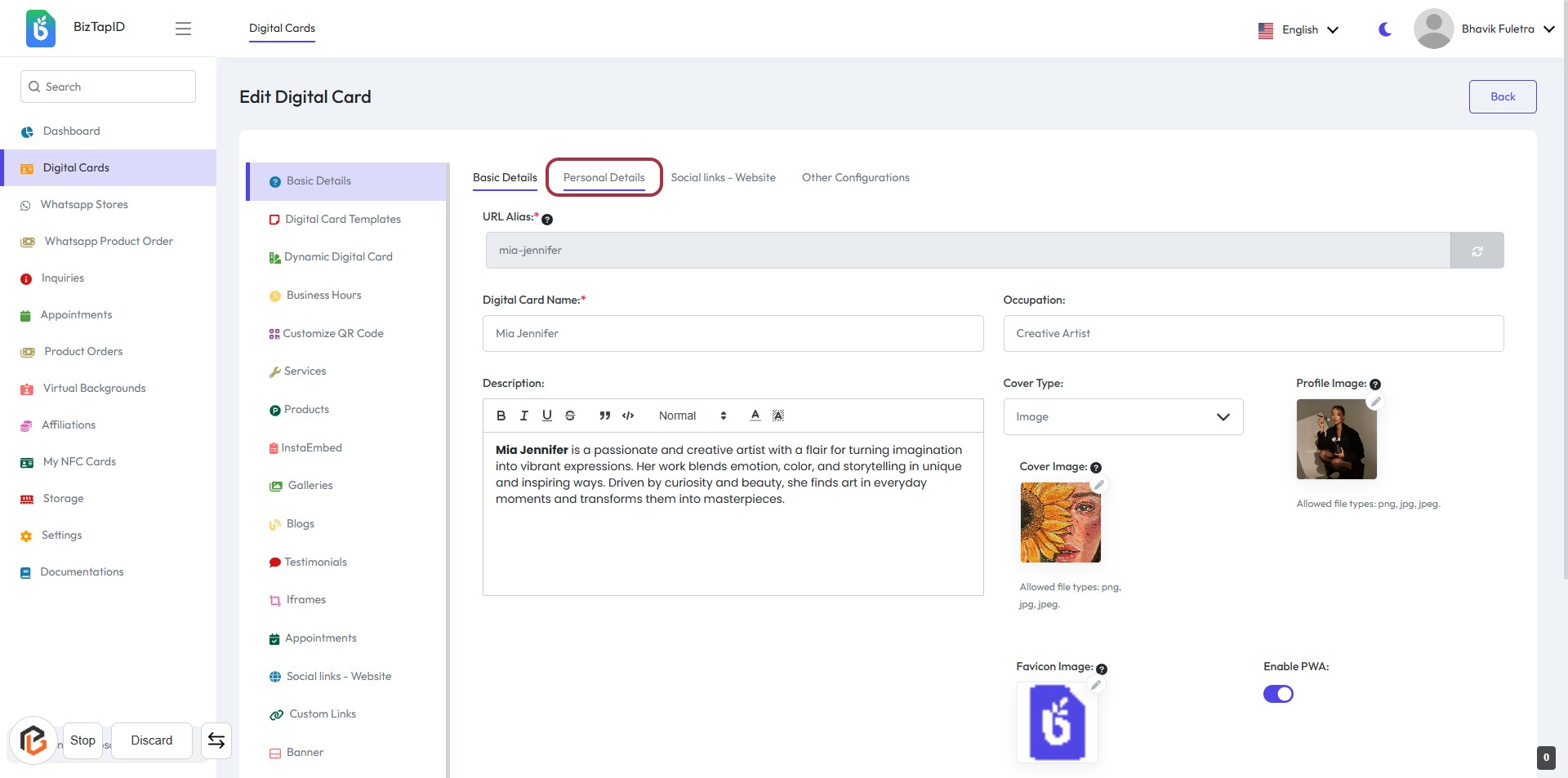
Task: Switch to Other Configurations tab
Action: pyautogui.click(x=855, y=177)
